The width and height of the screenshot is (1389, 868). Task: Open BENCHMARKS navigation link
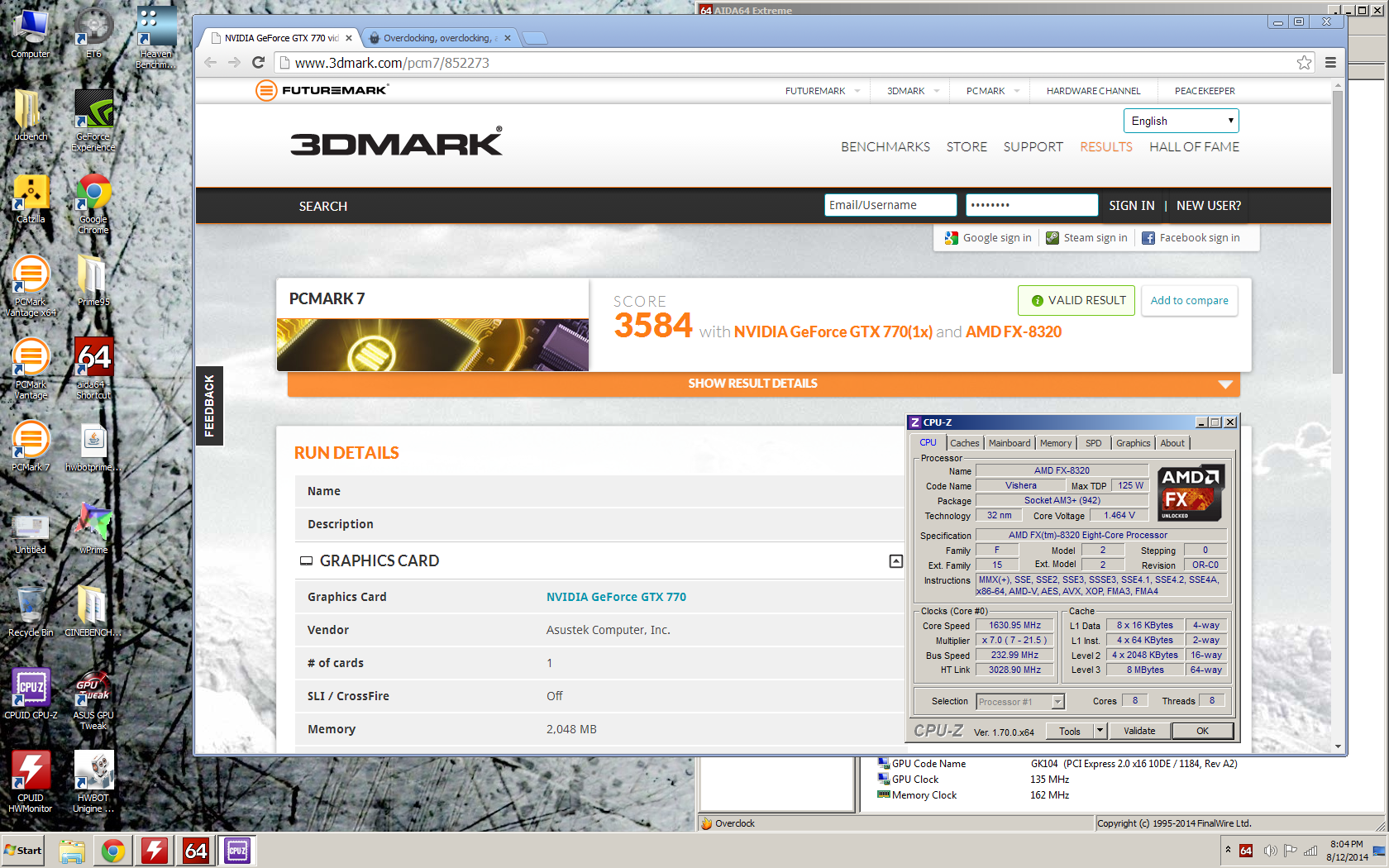pos(885,147)
